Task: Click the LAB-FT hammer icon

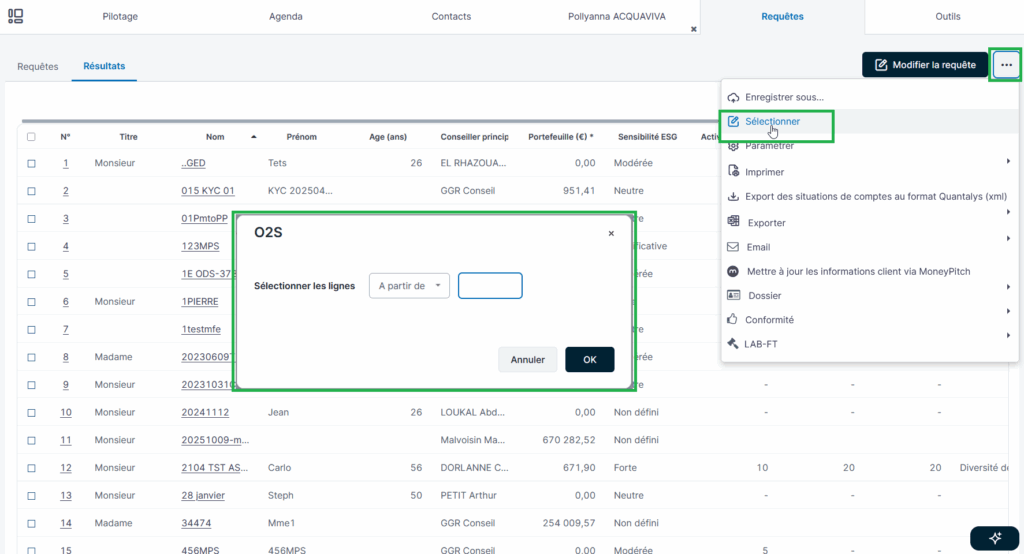Action: (x=733, y=344)
